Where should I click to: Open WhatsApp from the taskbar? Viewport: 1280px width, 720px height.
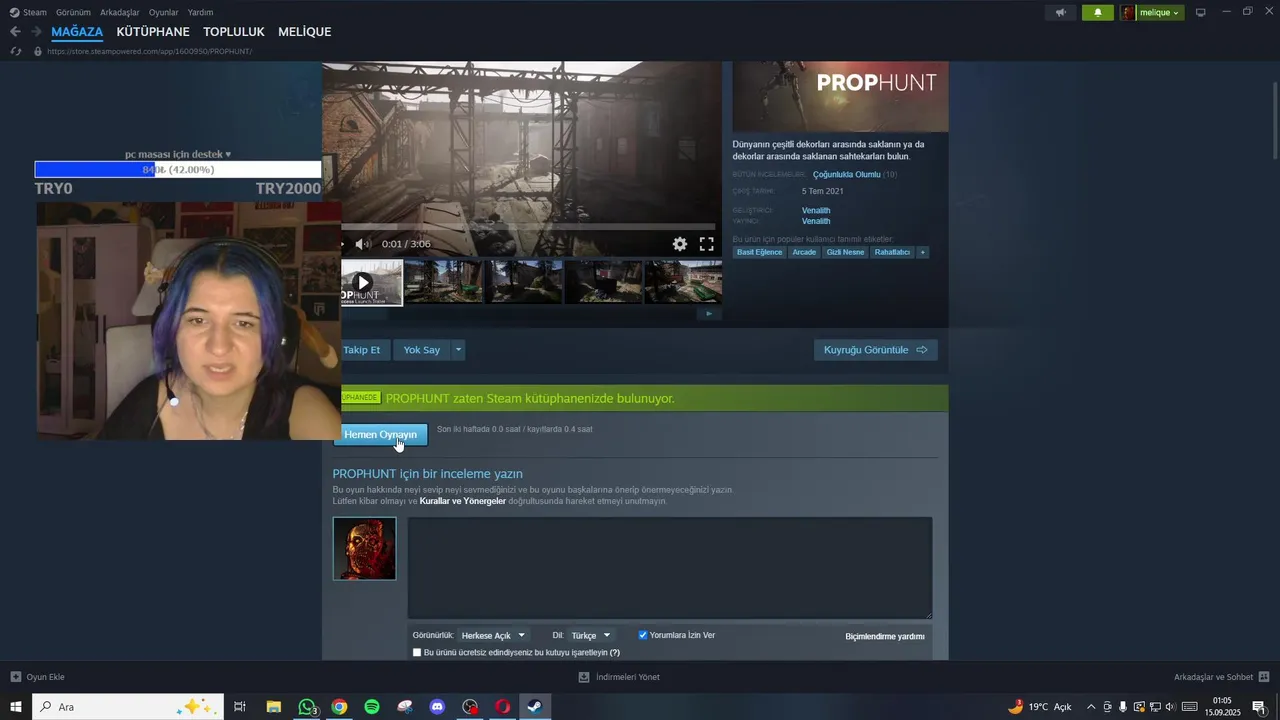point(307,707)
